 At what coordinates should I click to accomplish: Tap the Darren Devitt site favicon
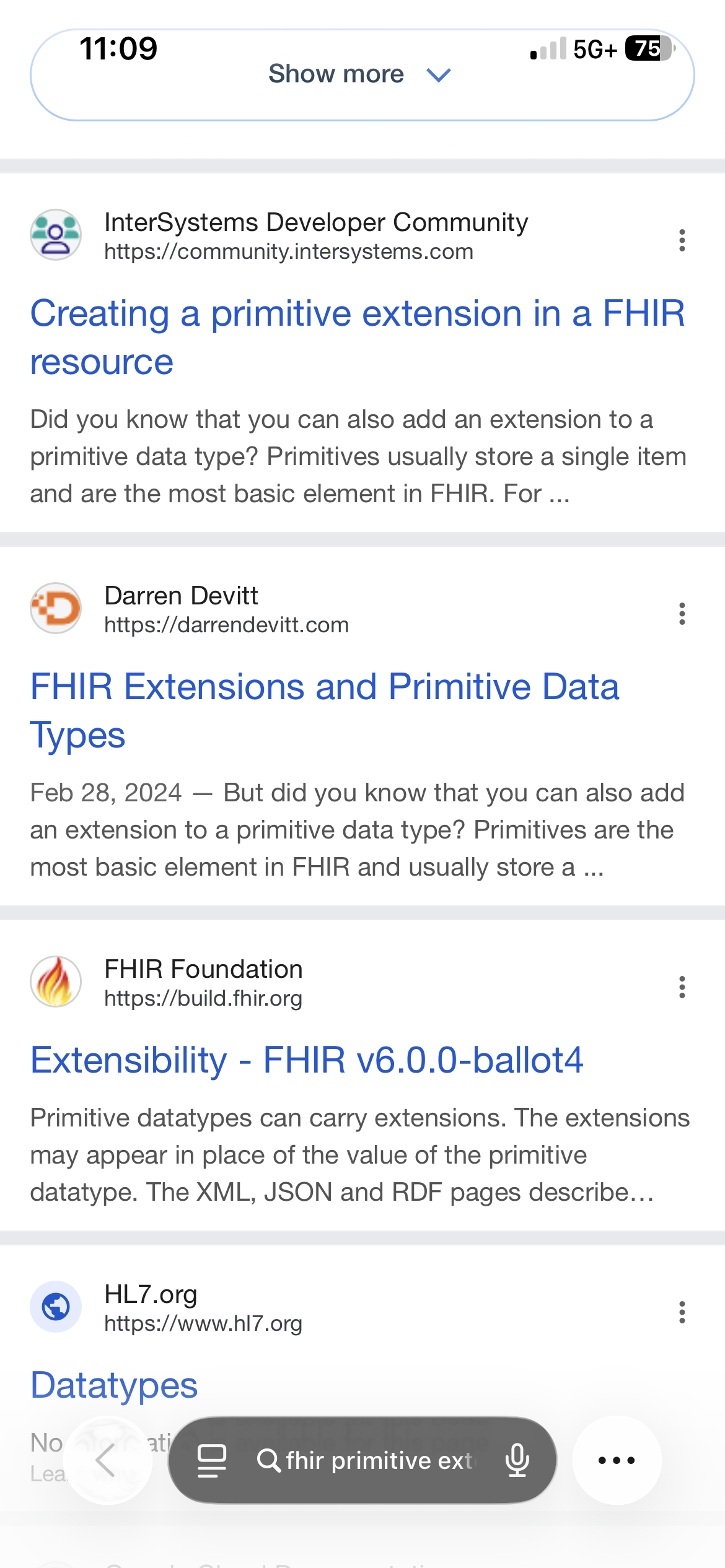click(56, 608)
